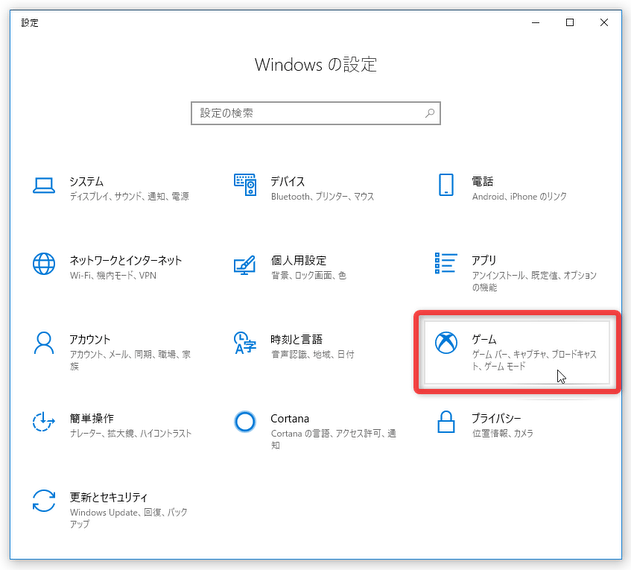631x570 pixels.
Task: Minimize the 設定 window
Action: pos(535,23)
